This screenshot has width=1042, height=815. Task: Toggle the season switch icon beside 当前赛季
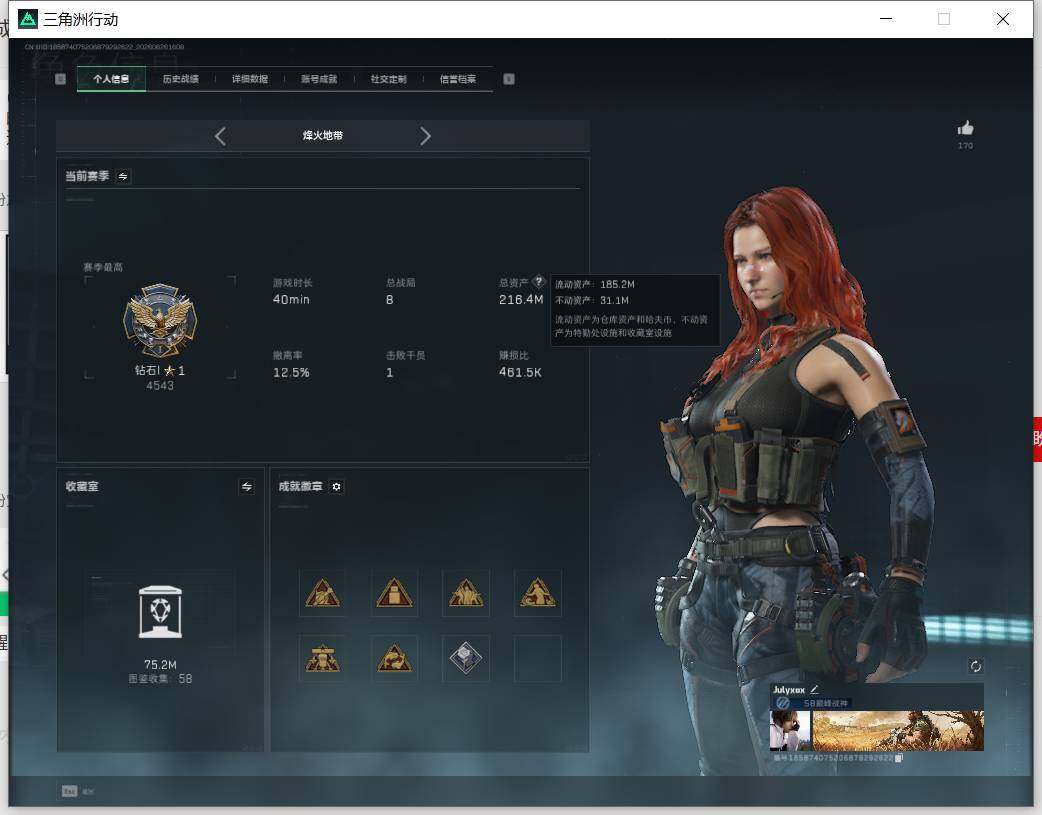pos(123,176)
